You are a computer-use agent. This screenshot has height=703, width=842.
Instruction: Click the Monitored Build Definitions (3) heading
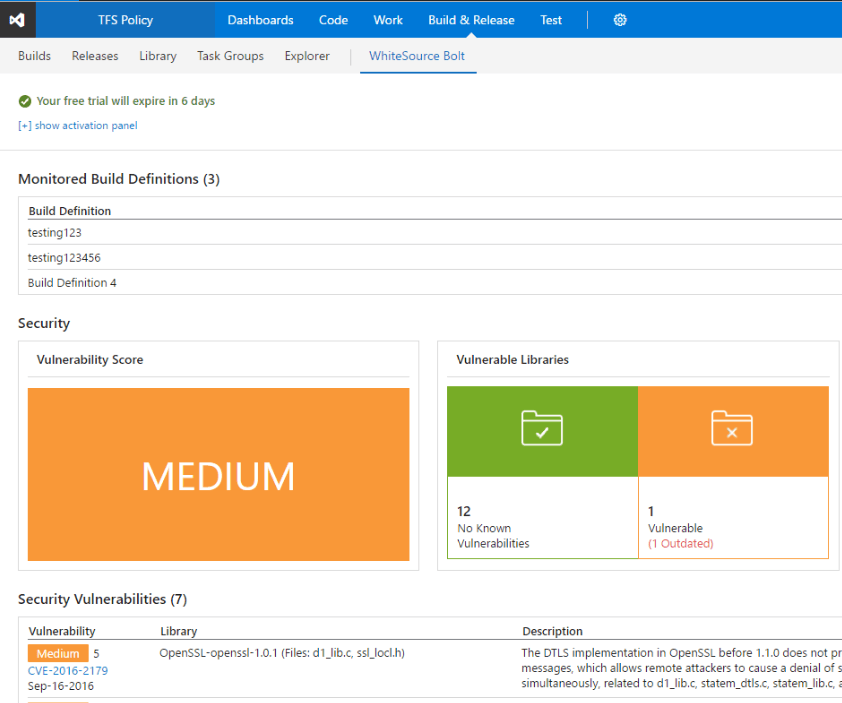(x=119, y=179)
